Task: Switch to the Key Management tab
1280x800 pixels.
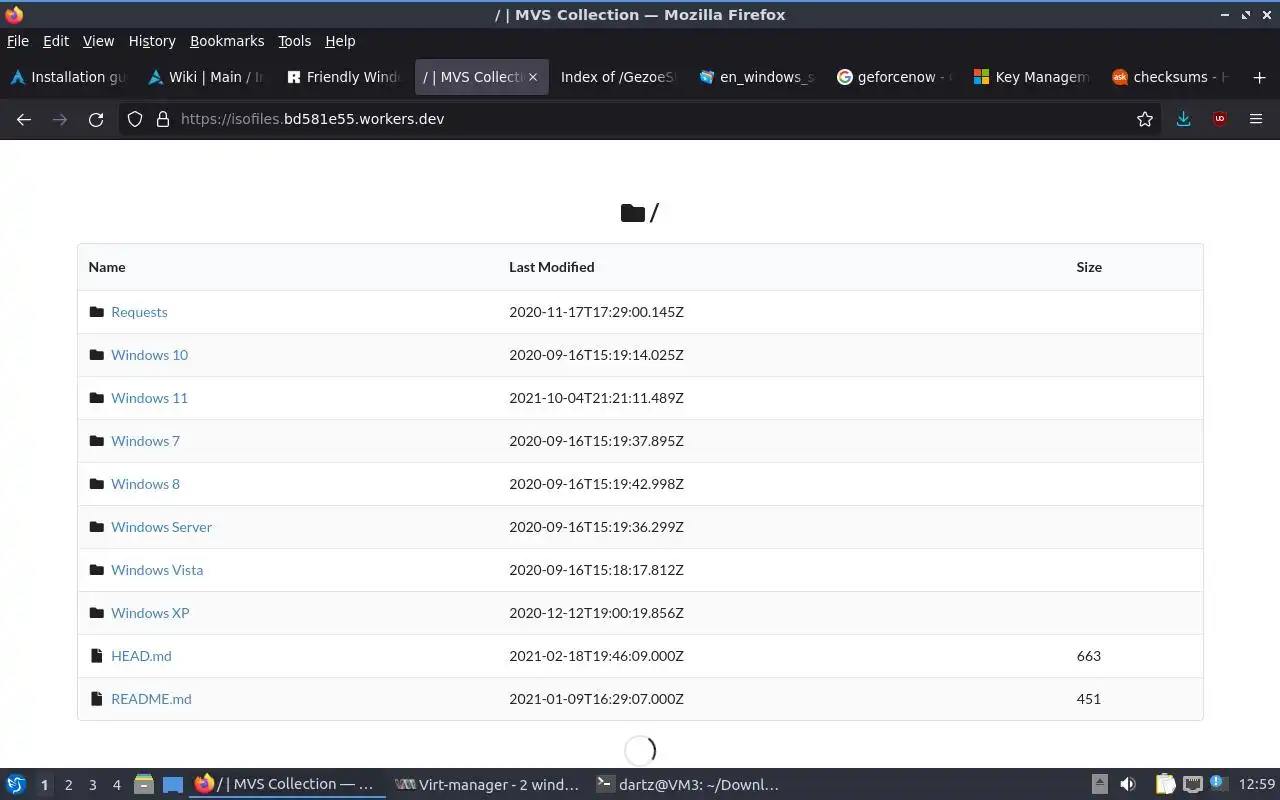Action: click(x=1033, y=77)
